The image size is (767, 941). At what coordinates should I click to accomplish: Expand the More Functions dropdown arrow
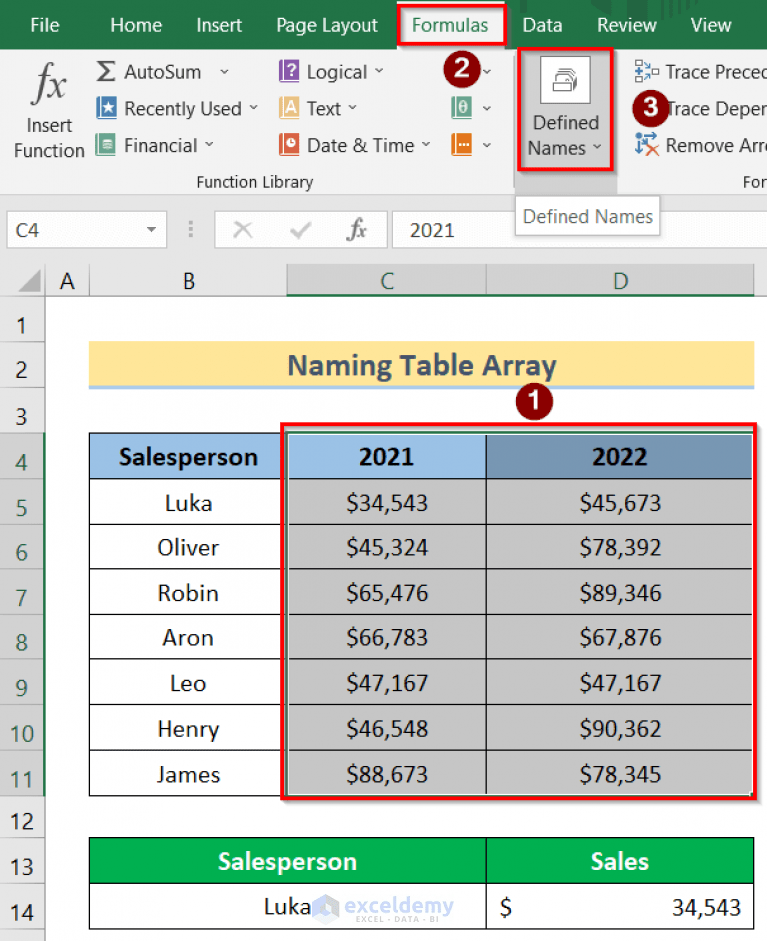(487, 145)
